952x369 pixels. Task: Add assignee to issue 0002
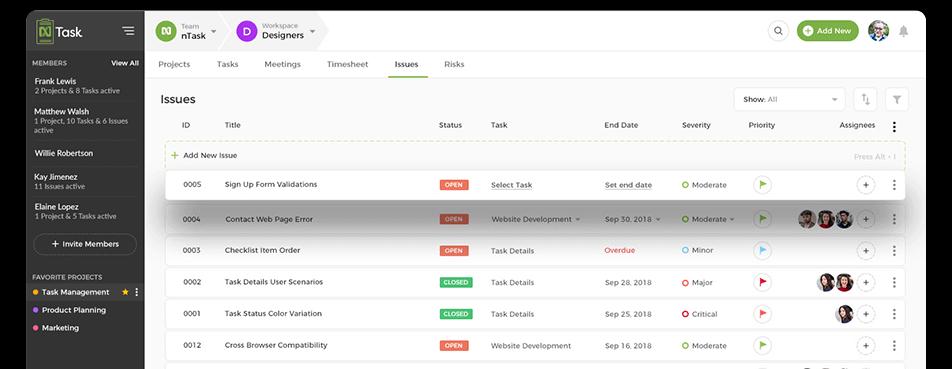pos(866,282)
